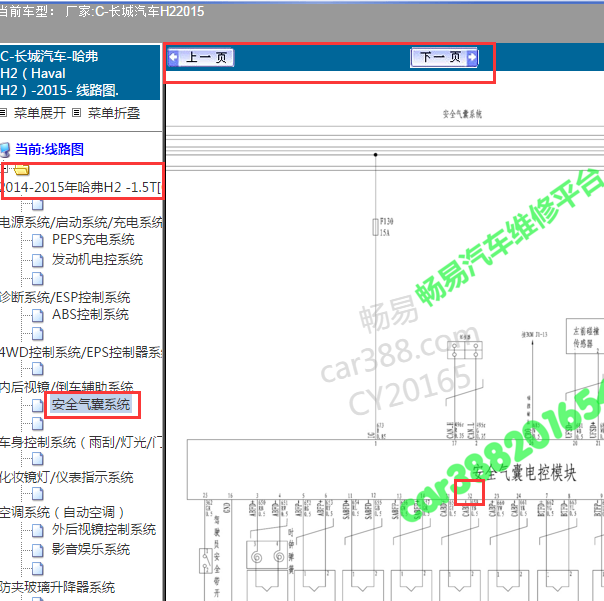Screen dimensions: 604x601
Task: Open 4WD控制系统/EPS控制器 diagram
Action: (81, 352)
